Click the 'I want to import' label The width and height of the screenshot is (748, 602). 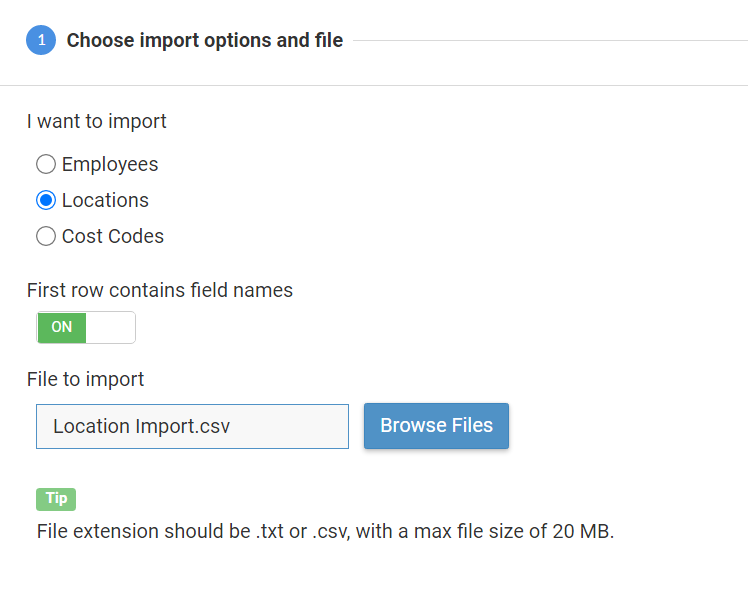click(96, 121)
